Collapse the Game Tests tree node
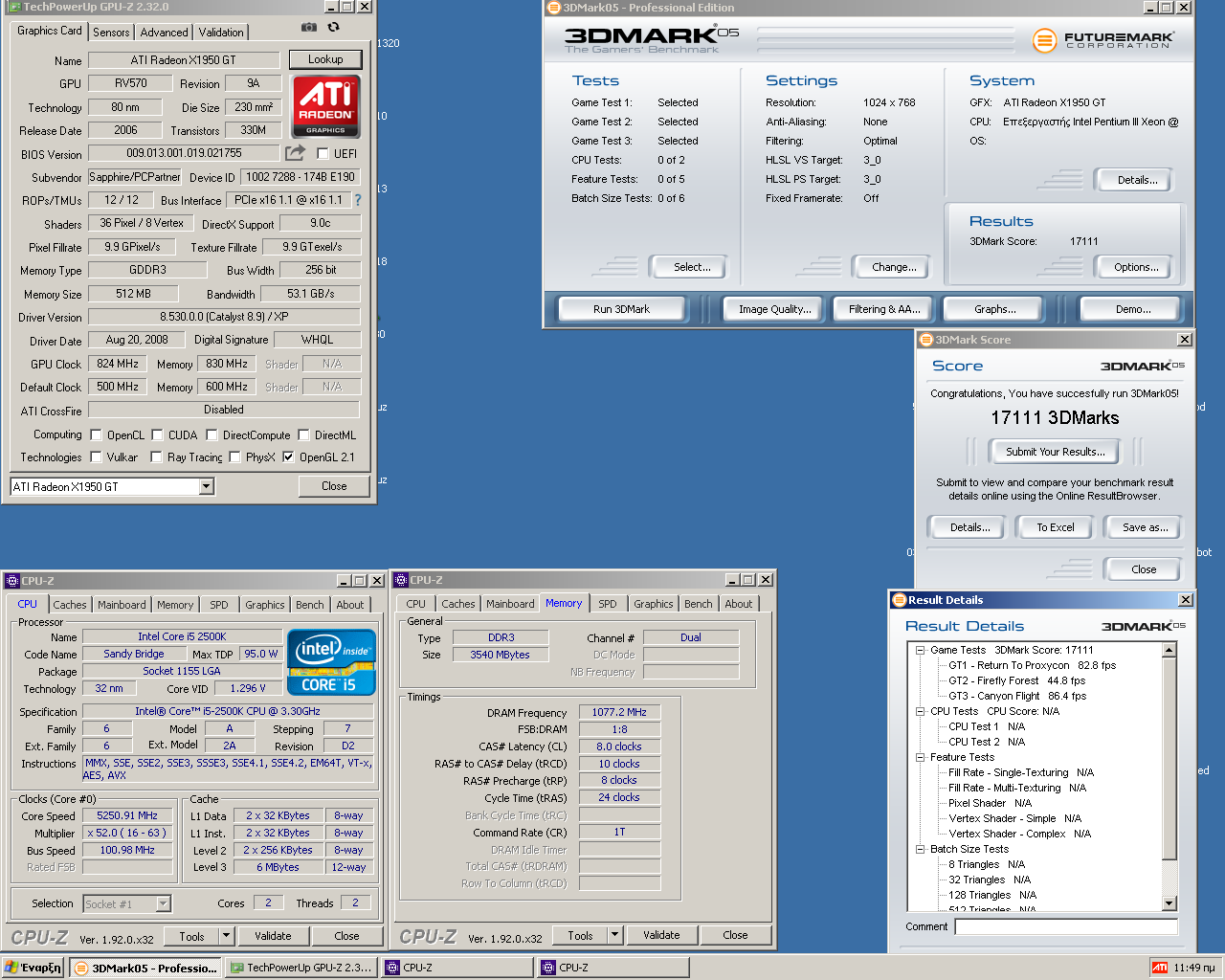1225x980 pixels. pos(920,650)
